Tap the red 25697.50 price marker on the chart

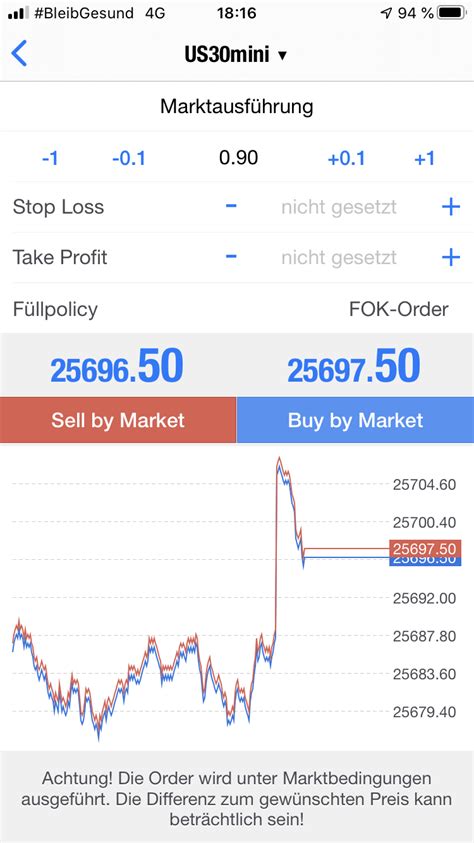coord(425,548)
